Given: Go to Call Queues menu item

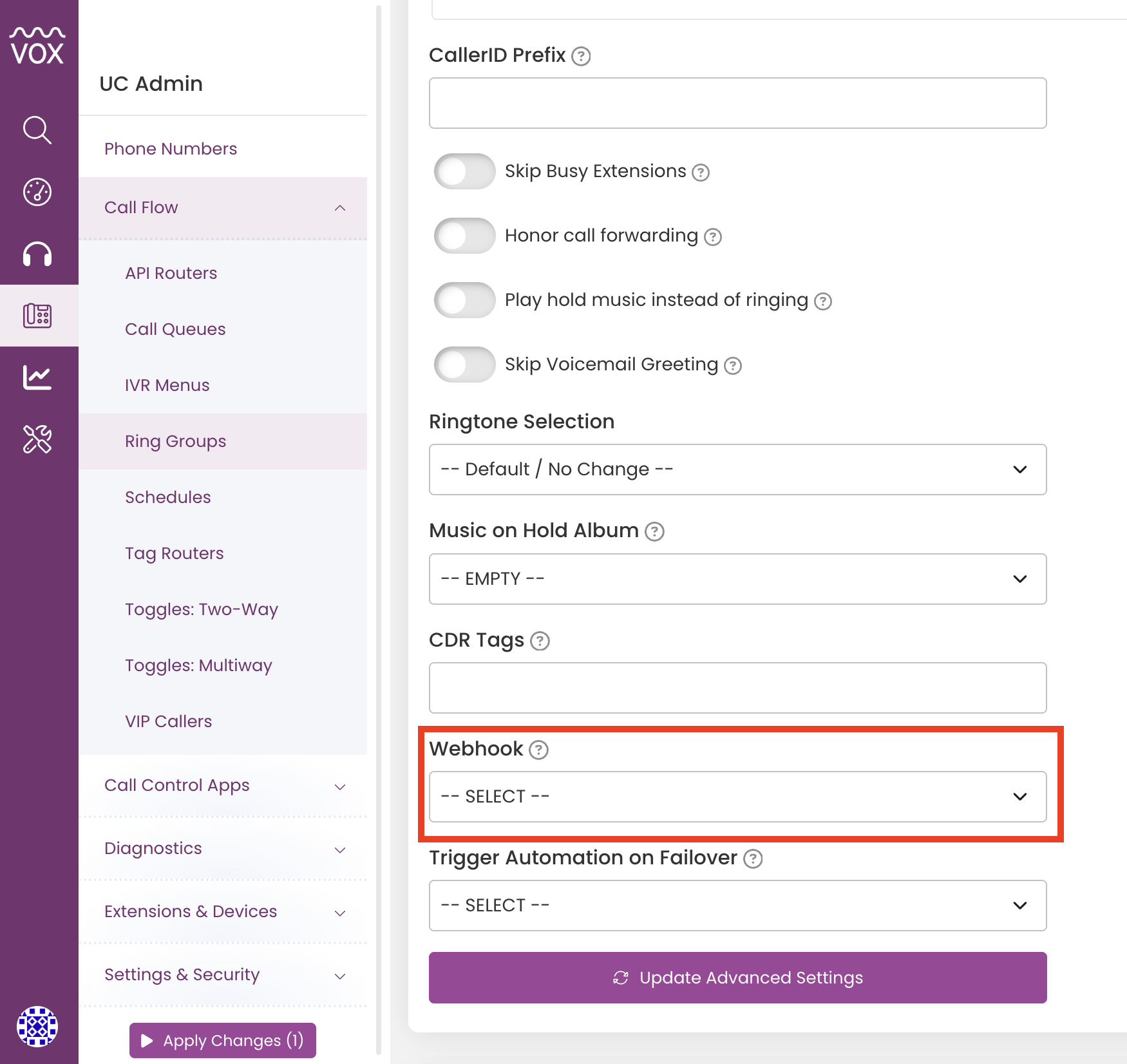Looking at the screenshot, I should [175, 329].
